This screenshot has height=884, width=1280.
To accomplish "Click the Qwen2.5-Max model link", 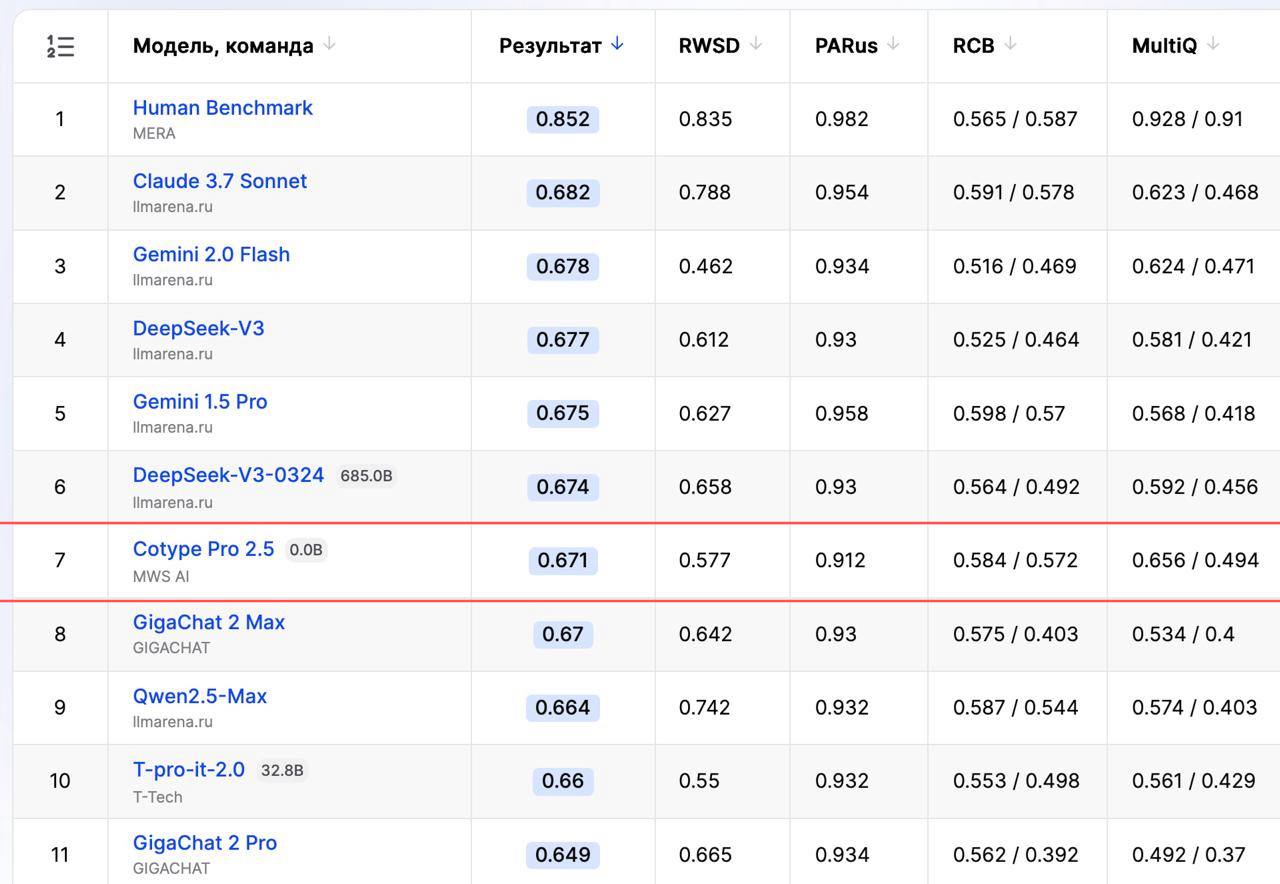I will 199,696.
